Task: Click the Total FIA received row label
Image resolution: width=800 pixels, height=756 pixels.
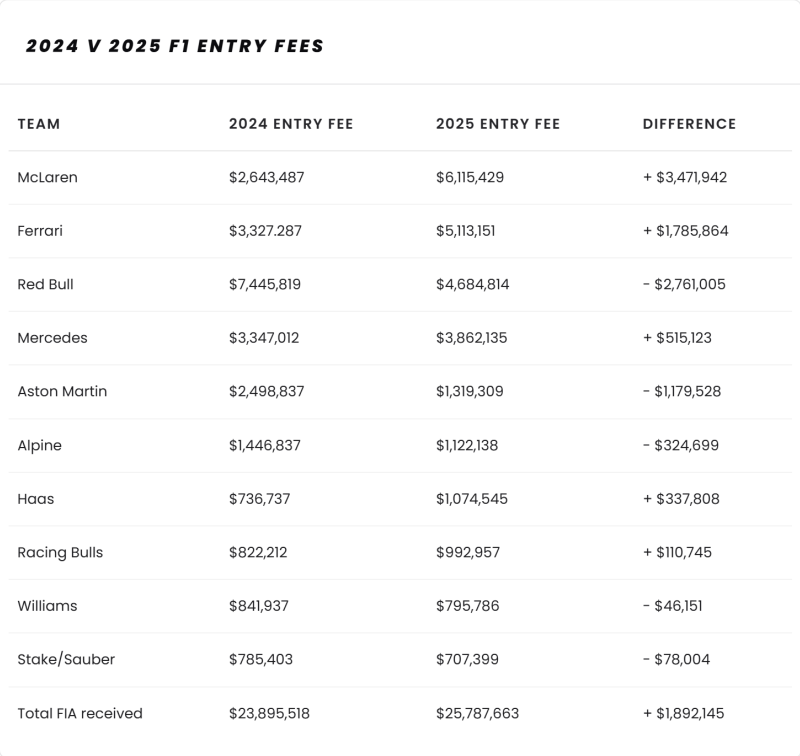Action: (x=80, y=713)
